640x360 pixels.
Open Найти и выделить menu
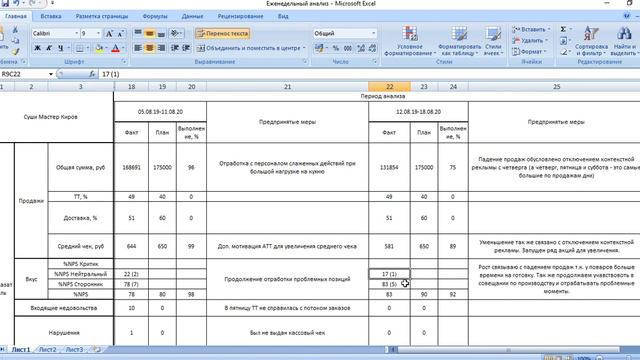click(x=624, y=41)
